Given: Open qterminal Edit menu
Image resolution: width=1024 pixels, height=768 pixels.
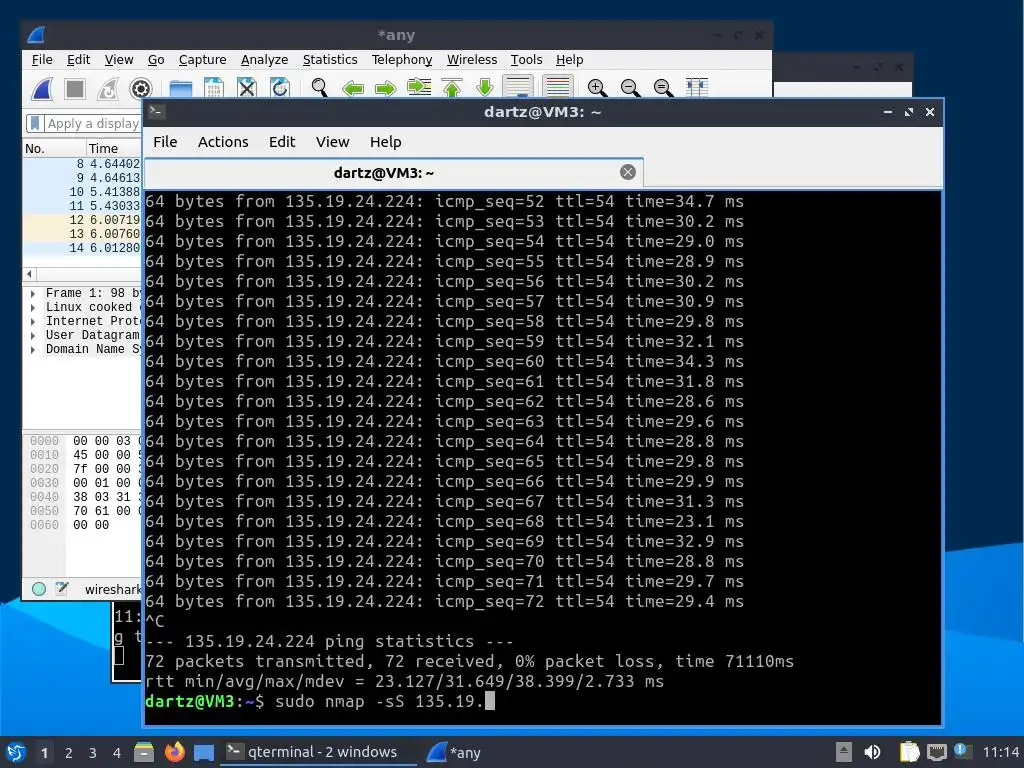Looking at the screenshot, I should point(282,142).
